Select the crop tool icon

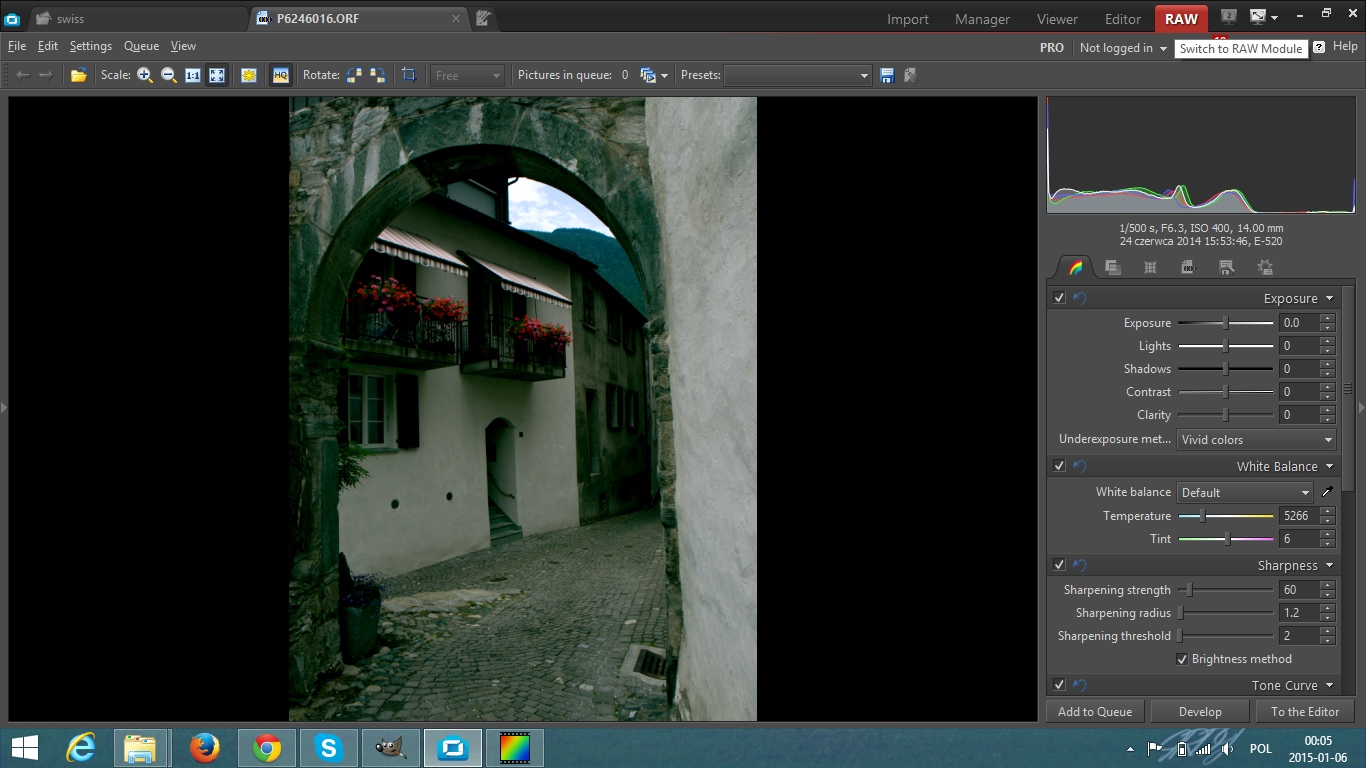pyautogui.click(x=409, y=75)
